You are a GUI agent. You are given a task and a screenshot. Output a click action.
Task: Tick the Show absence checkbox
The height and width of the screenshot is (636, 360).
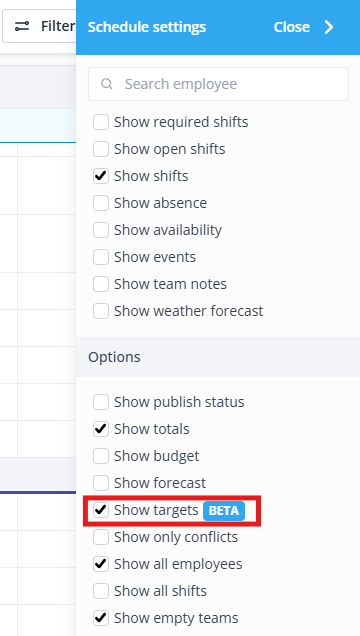[x=101, y=203]
